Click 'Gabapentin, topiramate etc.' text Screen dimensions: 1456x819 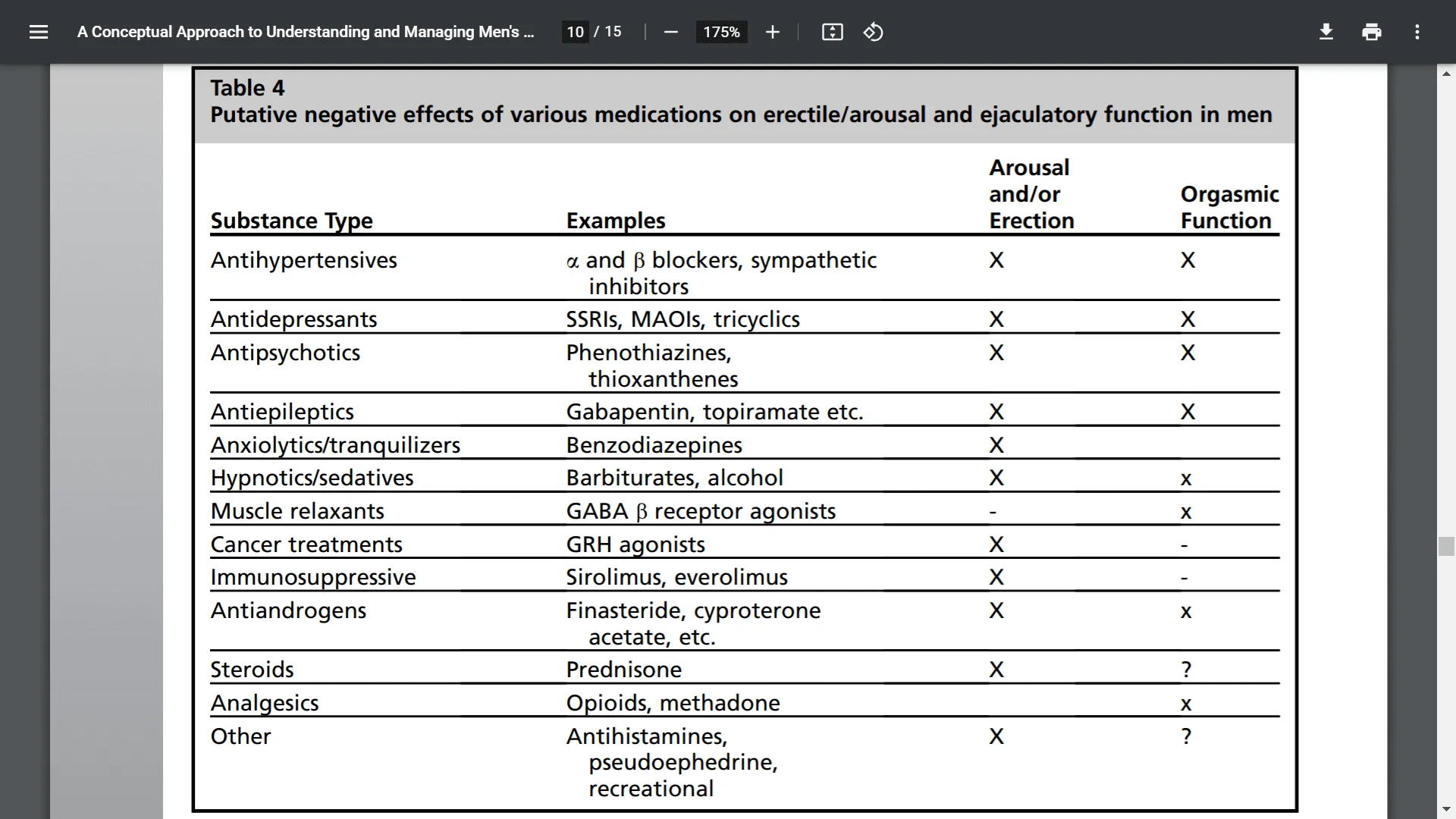[714, 412]
